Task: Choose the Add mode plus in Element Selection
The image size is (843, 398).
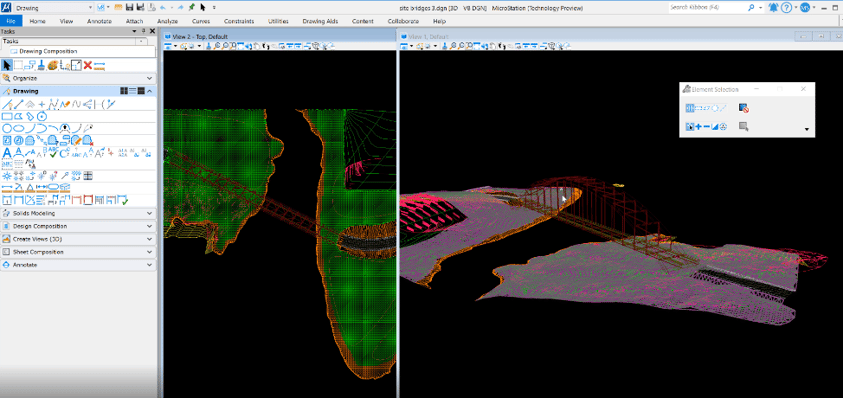Action: pos(698,126)
